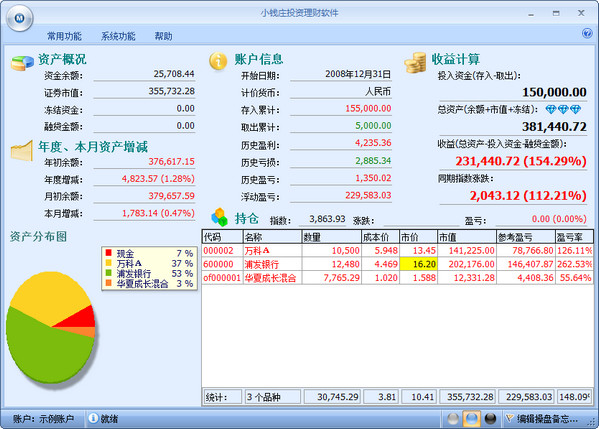This screenshot has height=429, width=599.
Task: Sort holdings by the 名称 column header
Action: pos(272,237)
